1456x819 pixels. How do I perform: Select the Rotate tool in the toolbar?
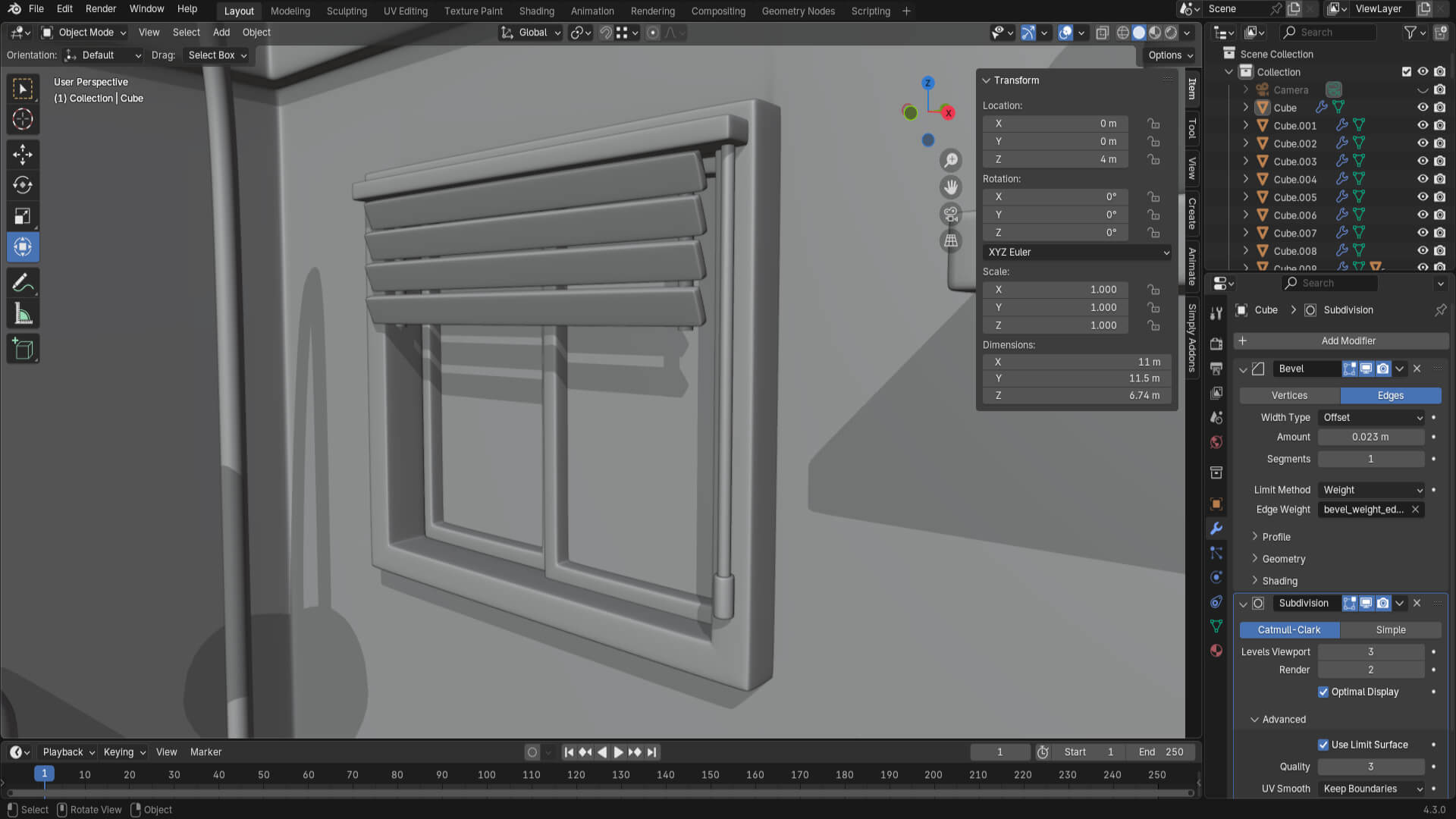pyautogui.click(x=23, y=185)
